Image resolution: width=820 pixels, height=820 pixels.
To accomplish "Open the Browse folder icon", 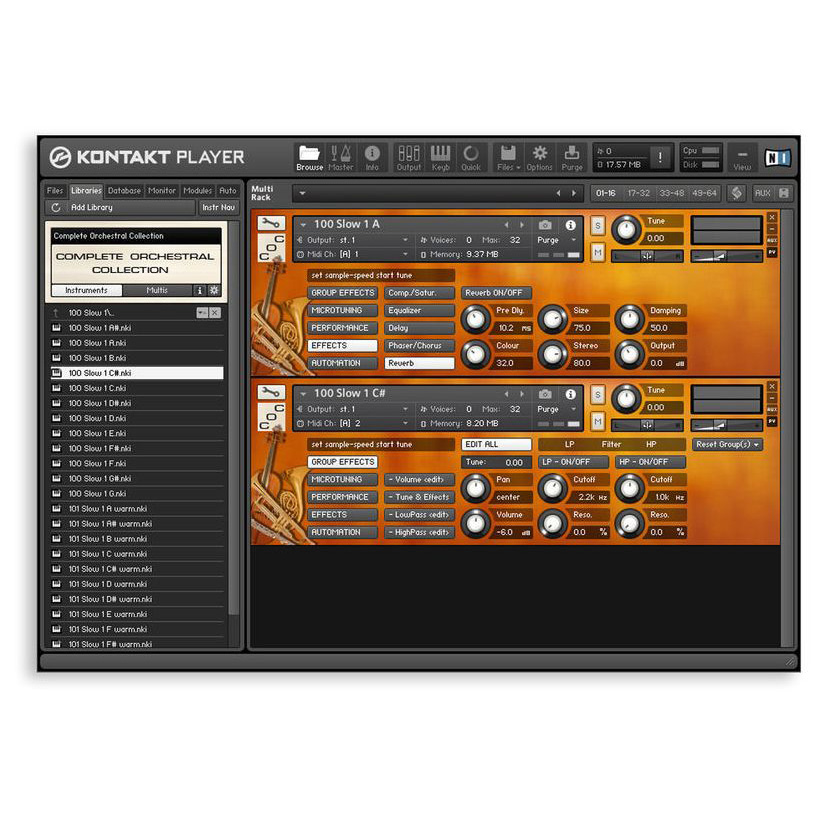I will (x=309, y=158).
